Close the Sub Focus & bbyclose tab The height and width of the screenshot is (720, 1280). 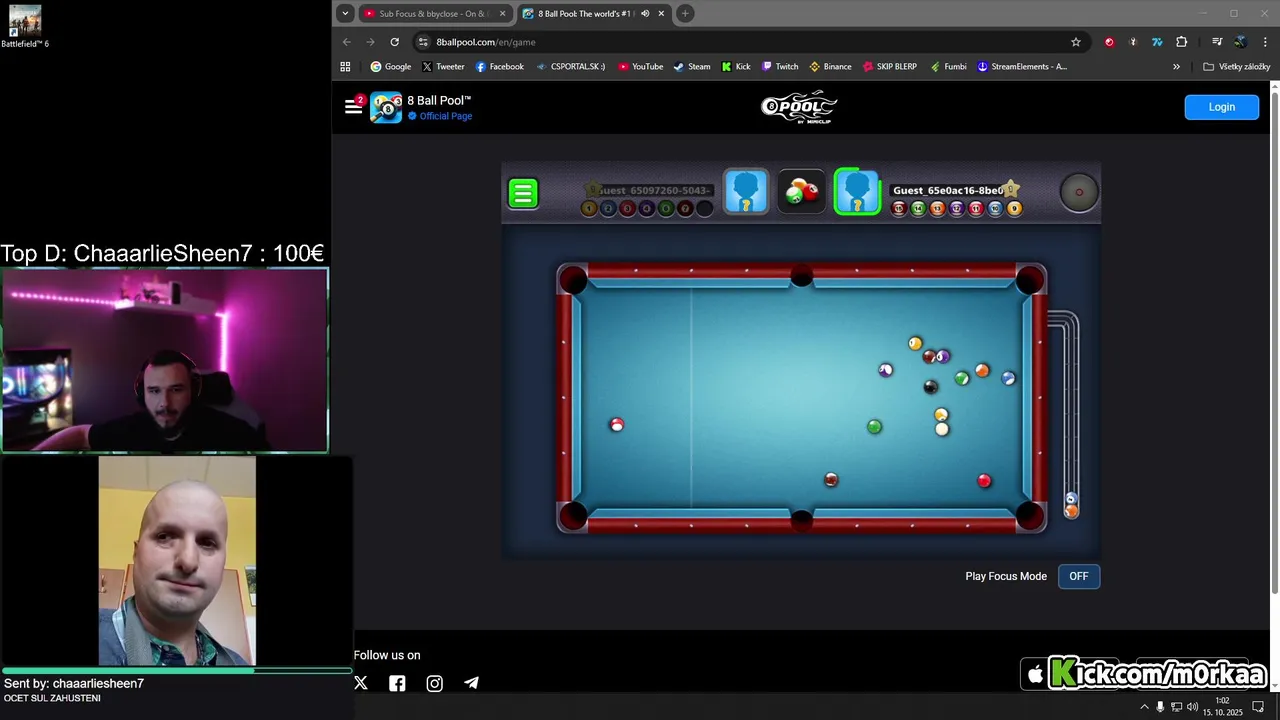click(x=503, y=14)
